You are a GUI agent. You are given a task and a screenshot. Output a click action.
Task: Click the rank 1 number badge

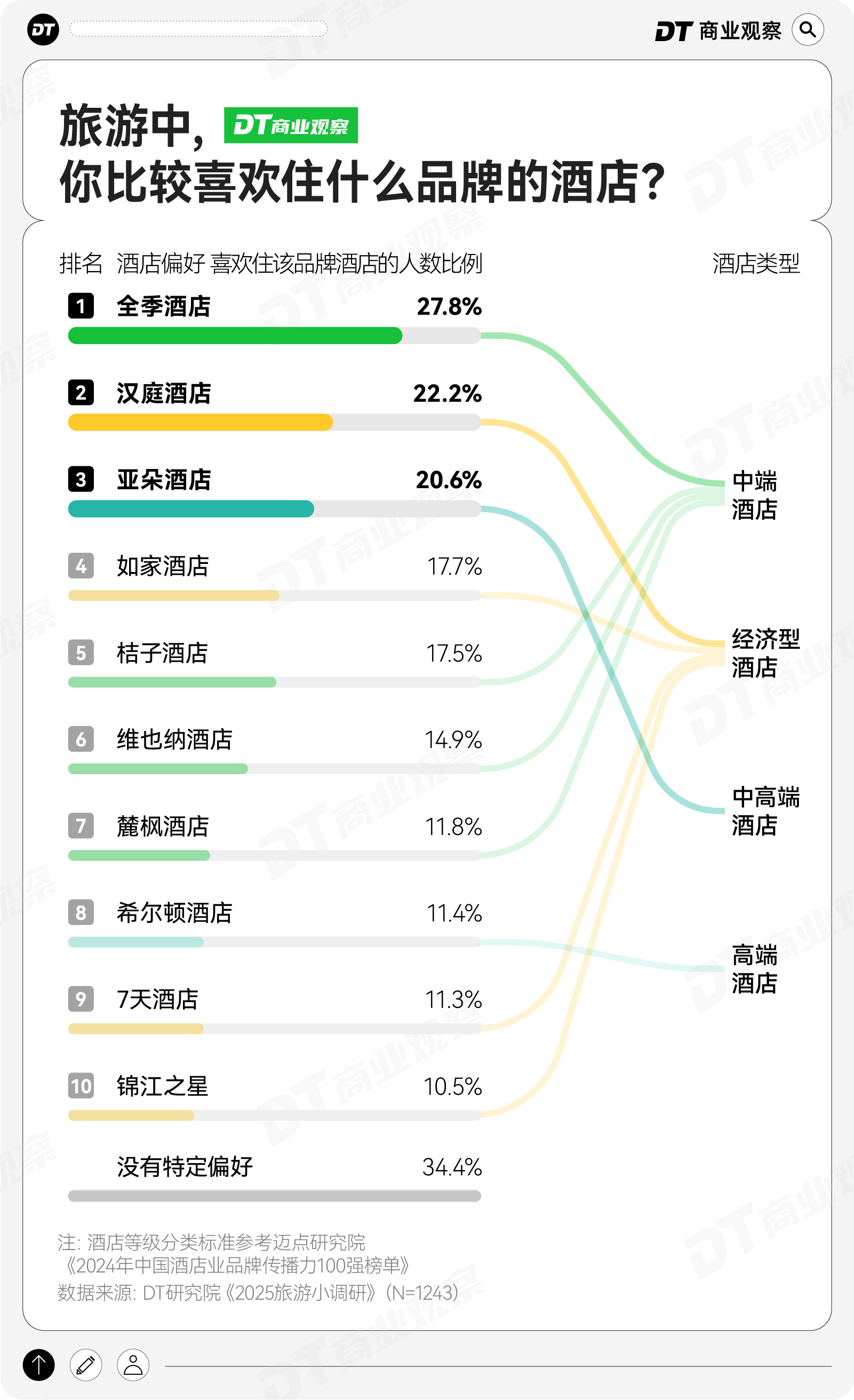click(x=81, y=306)
